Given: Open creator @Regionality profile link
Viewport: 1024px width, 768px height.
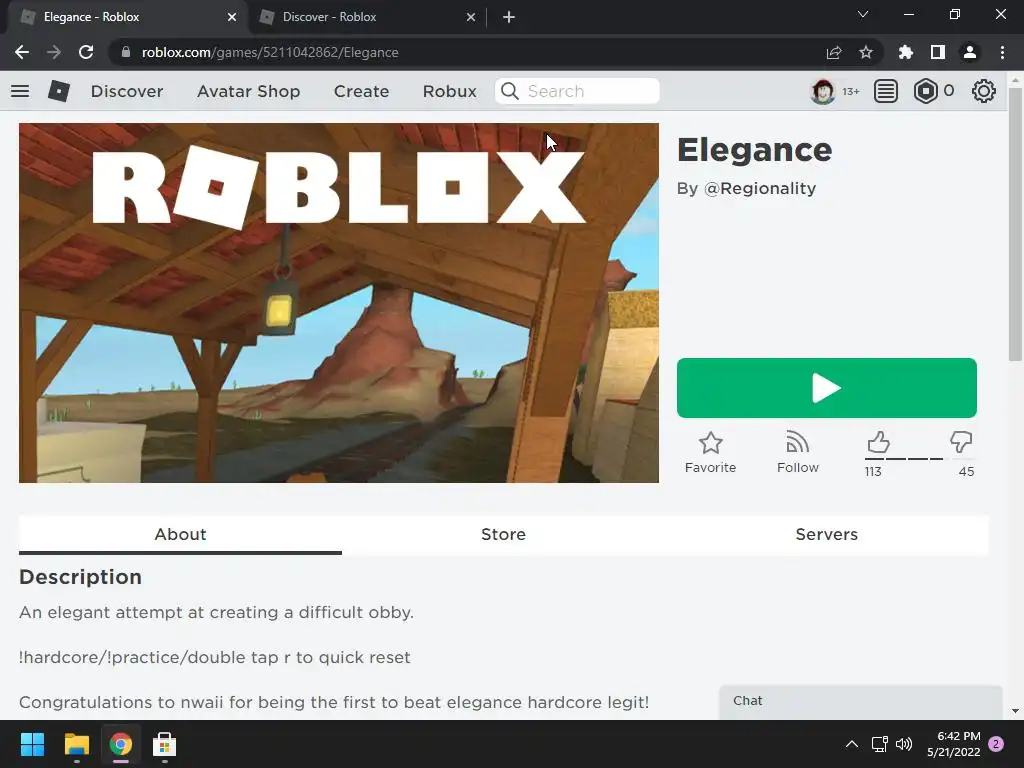Looking at the screenshot, I should 760,188.
